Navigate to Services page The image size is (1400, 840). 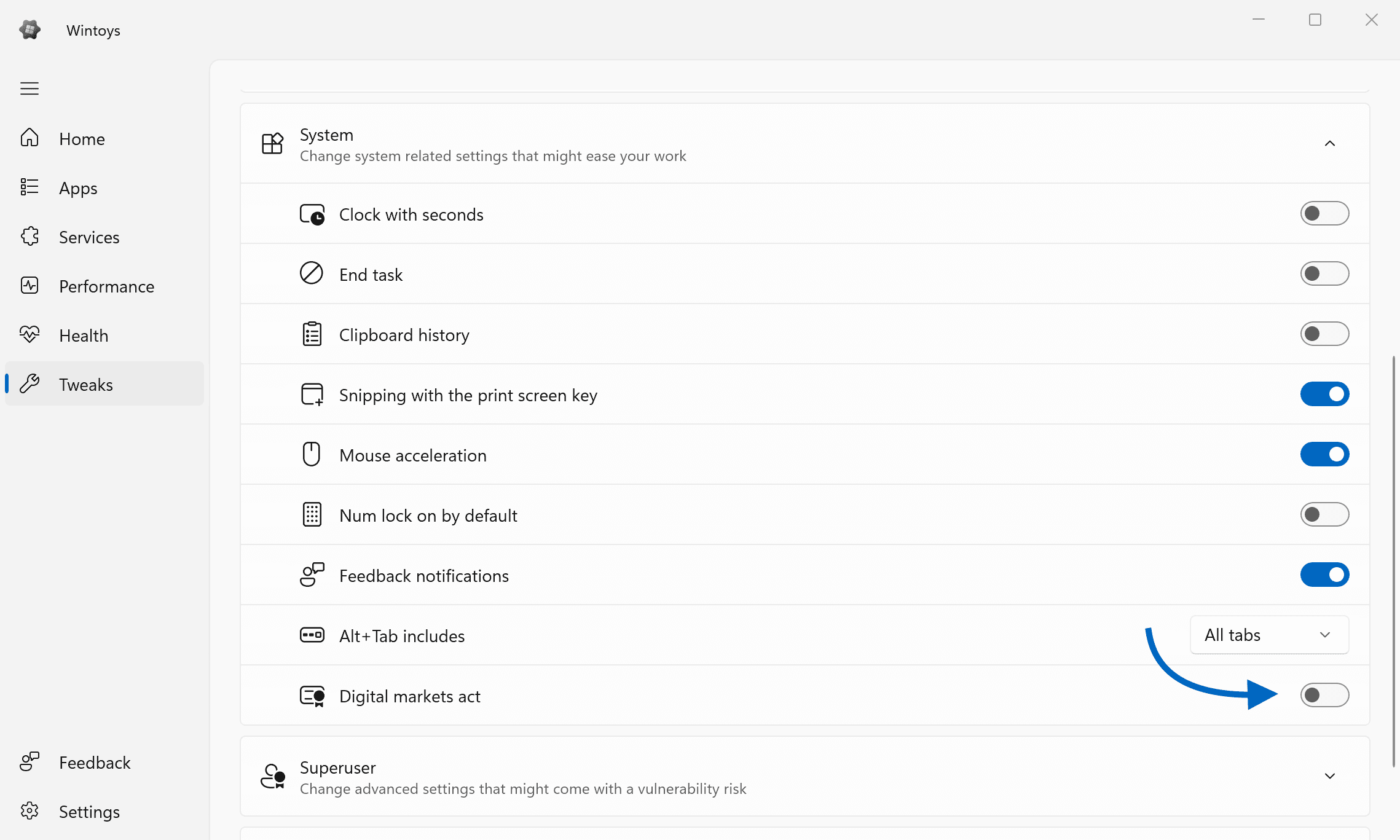coord(104,237)
